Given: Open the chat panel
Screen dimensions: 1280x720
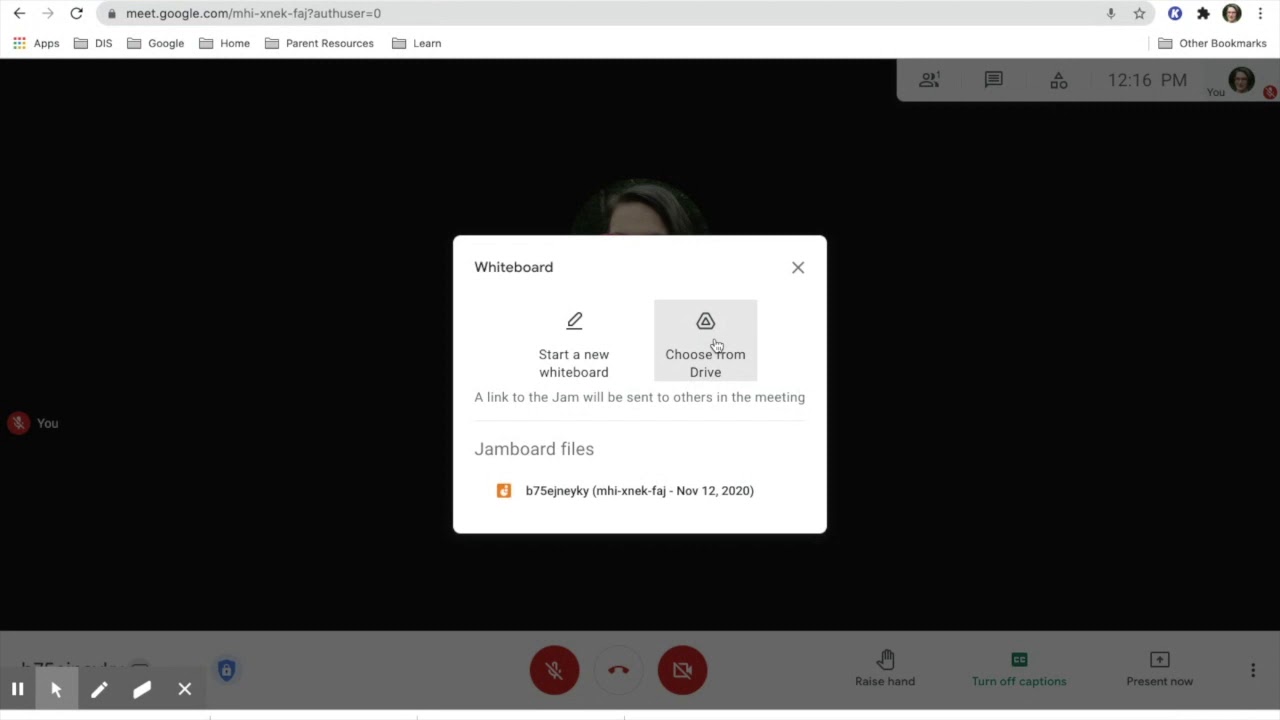Looking at the screenshot, I should point(993,80).
